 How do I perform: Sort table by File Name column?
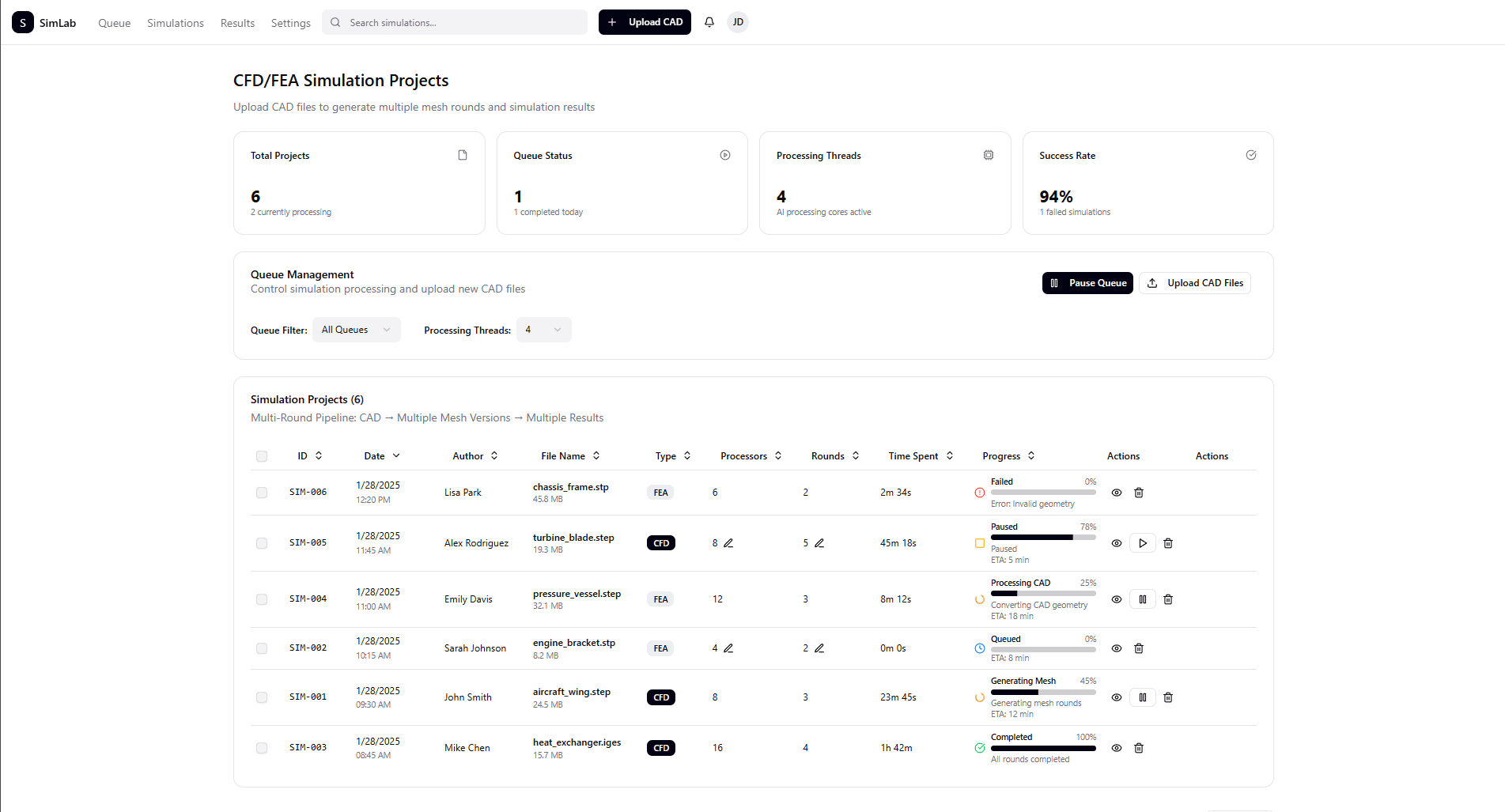[x=571, y=456]
